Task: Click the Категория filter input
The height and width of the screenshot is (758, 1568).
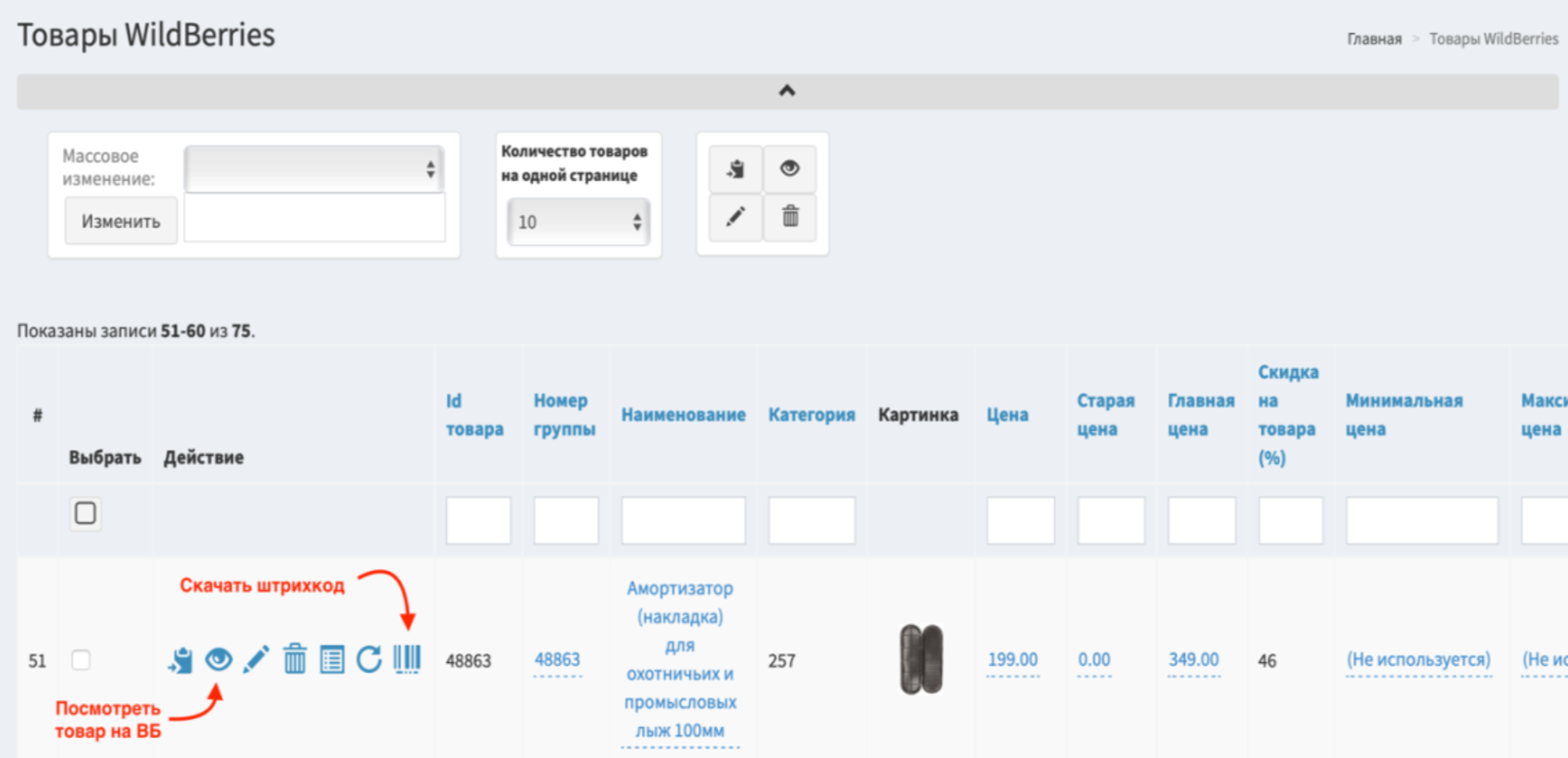Action: click(811, 521)
